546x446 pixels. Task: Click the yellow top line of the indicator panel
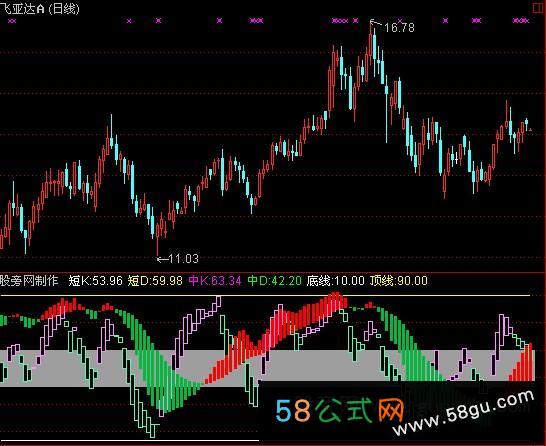[265, 296]
